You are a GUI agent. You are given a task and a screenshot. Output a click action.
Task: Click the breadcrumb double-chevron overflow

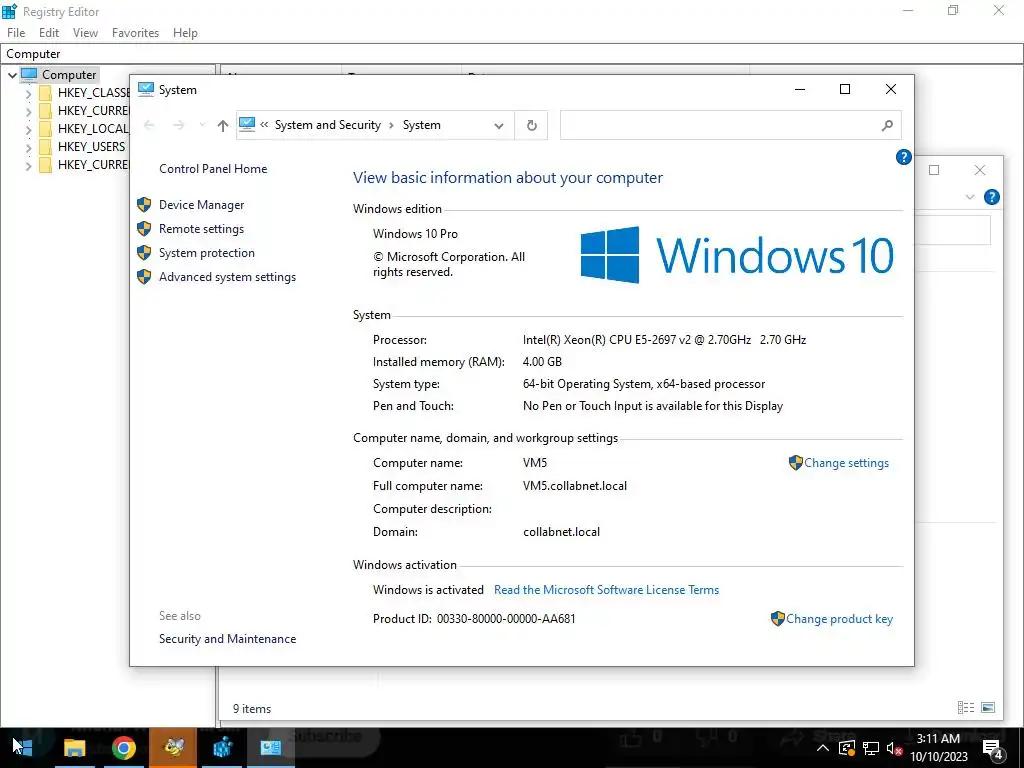264,125
